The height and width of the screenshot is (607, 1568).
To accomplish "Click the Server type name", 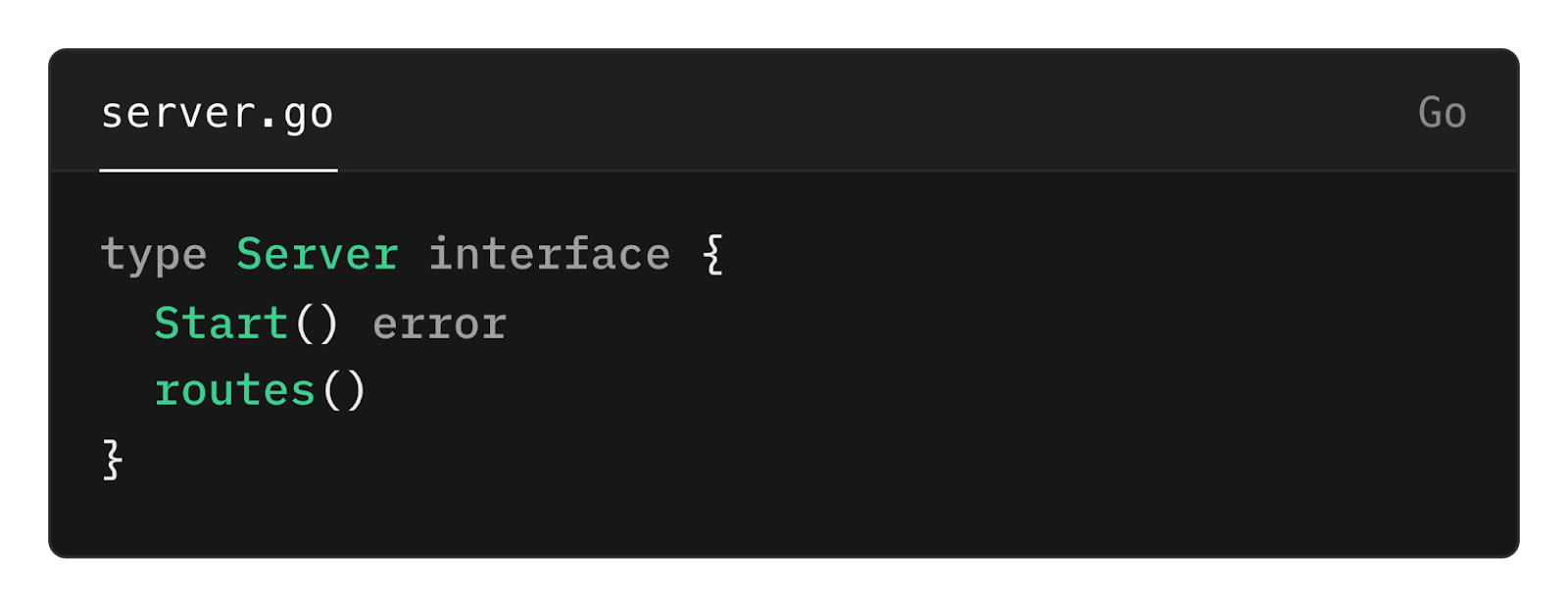I will (318, 255).
